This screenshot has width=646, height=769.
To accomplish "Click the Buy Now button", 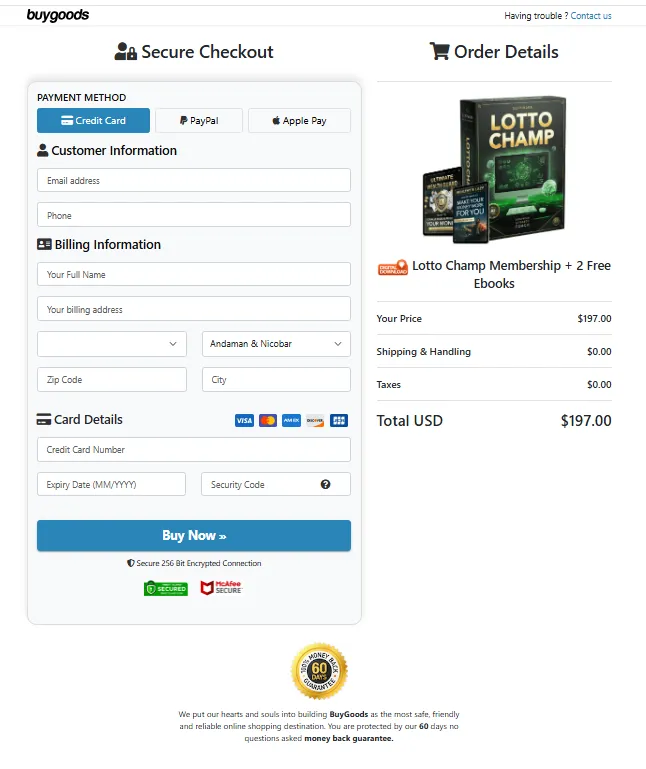I will click(194, 536).
